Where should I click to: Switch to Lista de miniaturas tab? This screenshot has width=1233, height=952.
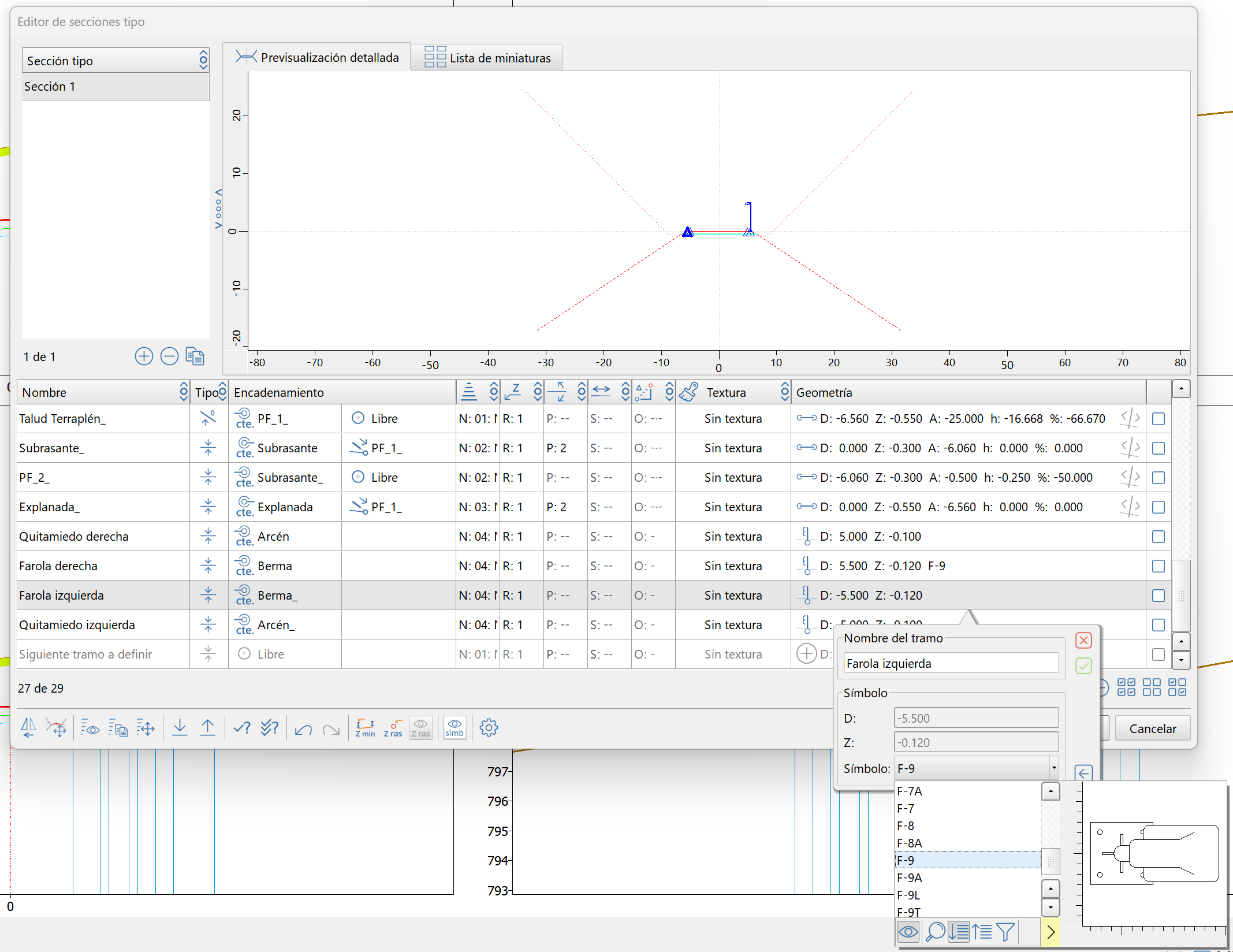coord(487,58)
